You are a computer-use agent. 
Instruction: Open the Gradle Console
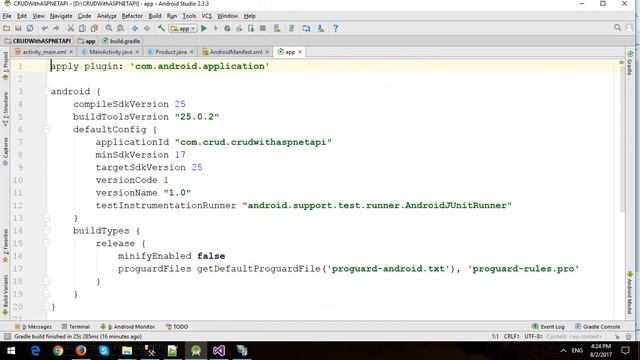[598, 327]
